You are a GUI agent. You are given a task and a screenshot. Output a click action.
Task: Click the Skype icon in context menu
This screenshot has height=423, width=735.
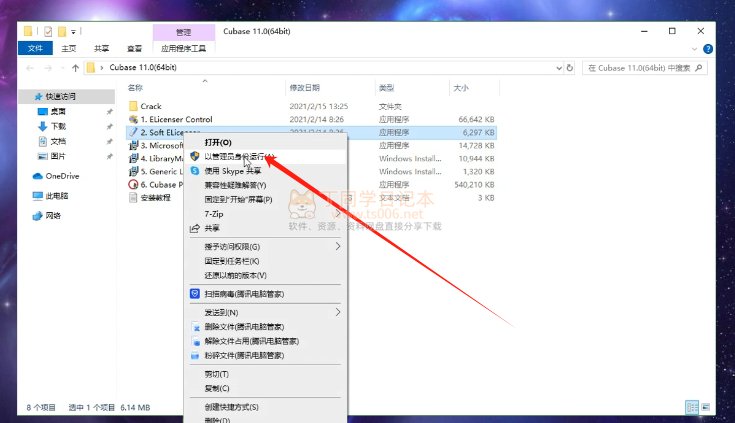pyautogui.click(x=195, y=171)
